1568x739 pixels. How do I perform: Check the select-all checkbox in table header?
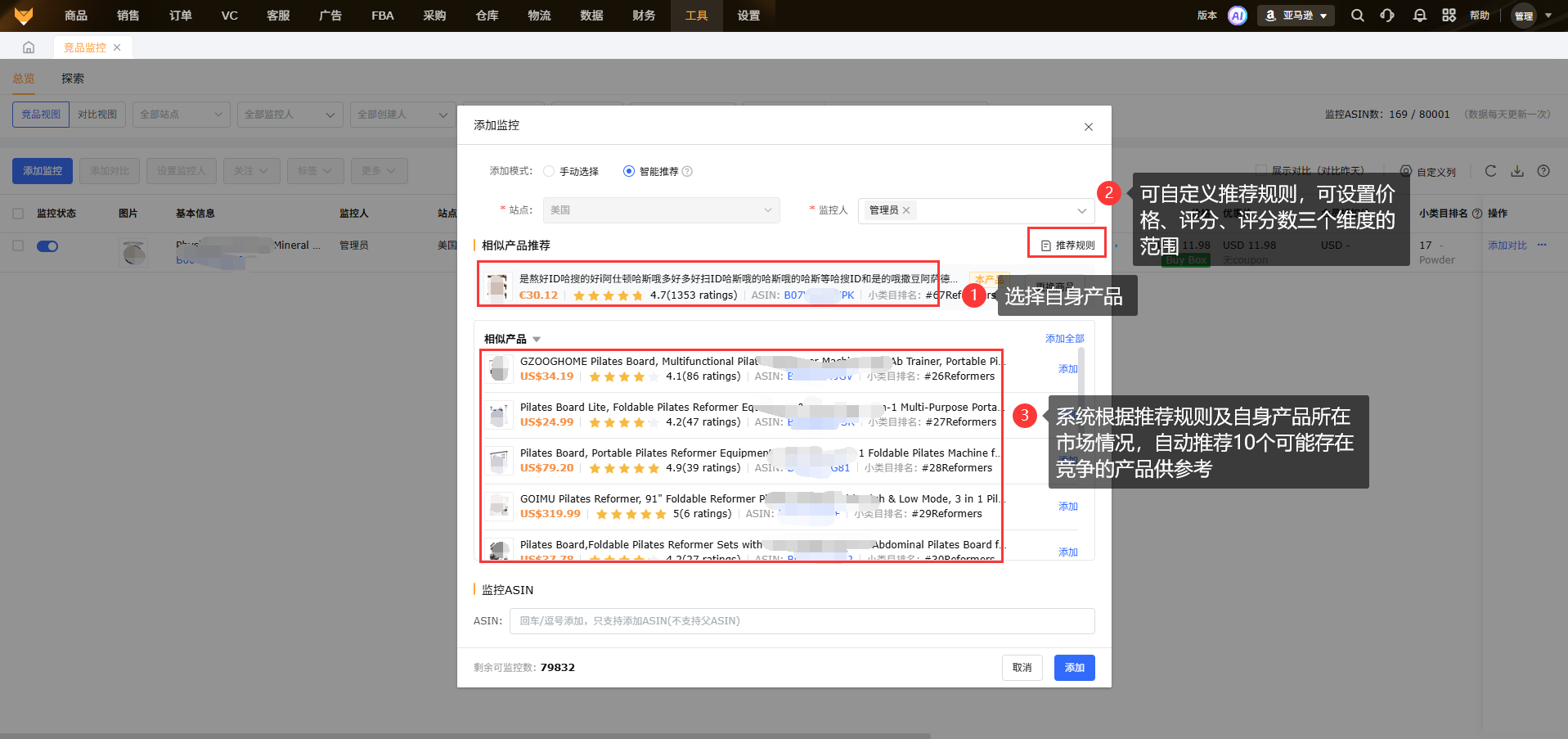tap(18, 214)
